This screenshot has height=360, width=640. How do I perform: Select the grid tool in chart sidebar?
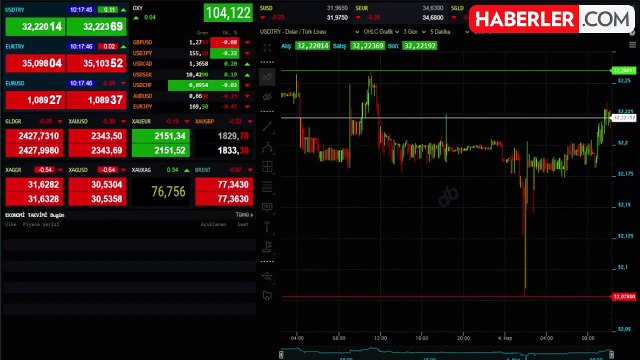(267, 167)
